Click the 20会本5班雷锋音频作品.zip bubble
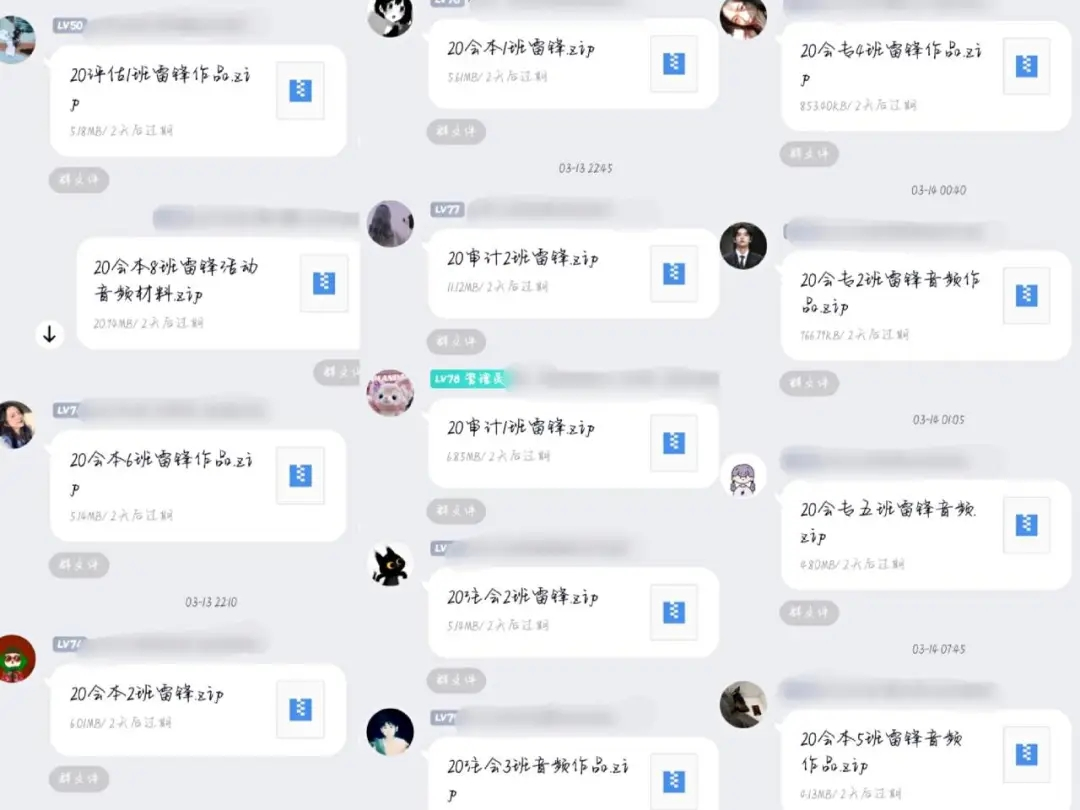Screen dimensions: 1080x810 coord(926,760)
